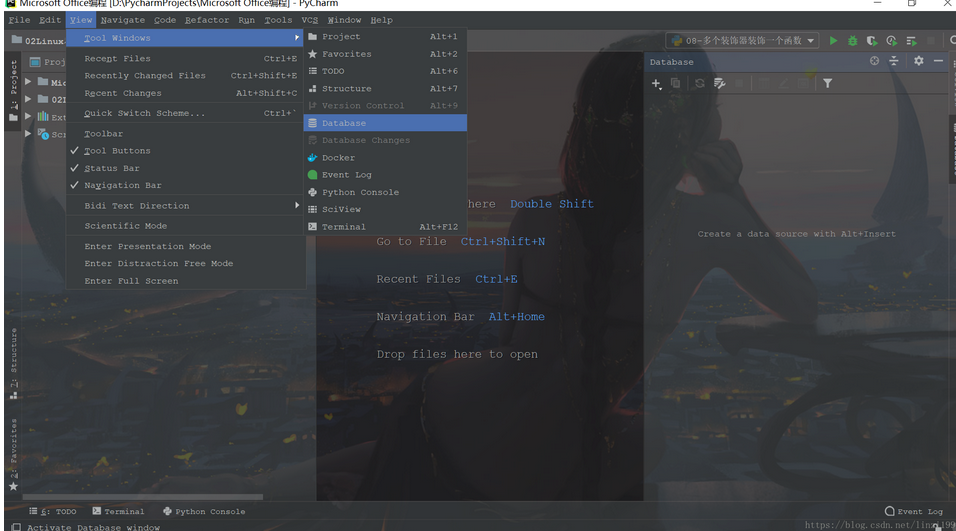Open the Help menu
This screenshot has width=956, height=531.
(x=381, y=20)
